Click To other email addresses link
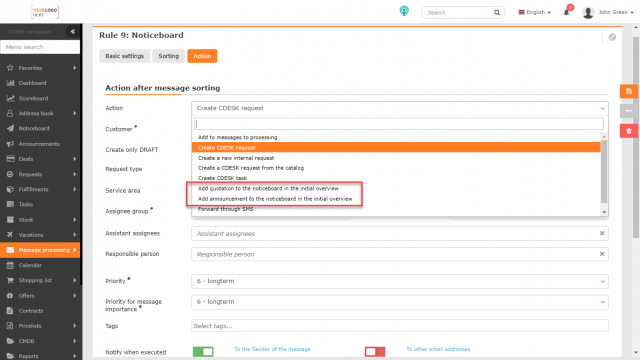This screenshot has height=360, width=640. click(438, 349)
